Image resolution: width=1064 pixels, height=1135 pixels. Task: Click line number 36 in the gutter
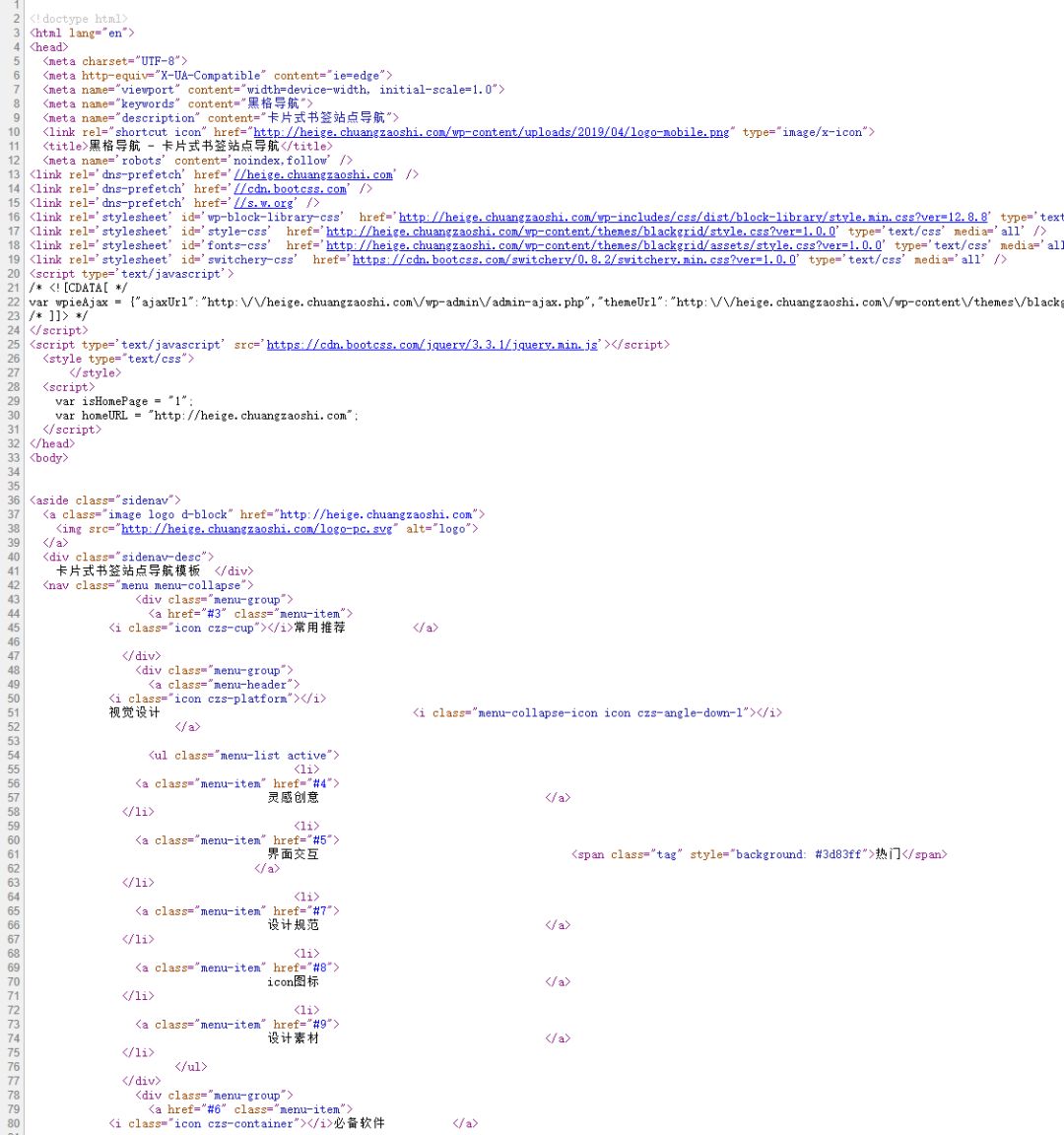tap(14, 501)
